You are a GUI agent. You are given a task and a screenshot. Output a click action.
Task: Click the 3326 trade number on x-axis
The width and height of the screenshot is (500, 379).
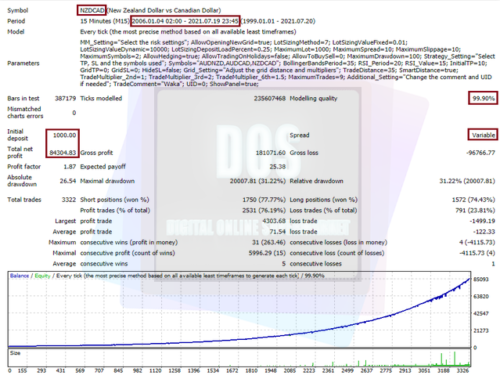(x=463, y=370)
